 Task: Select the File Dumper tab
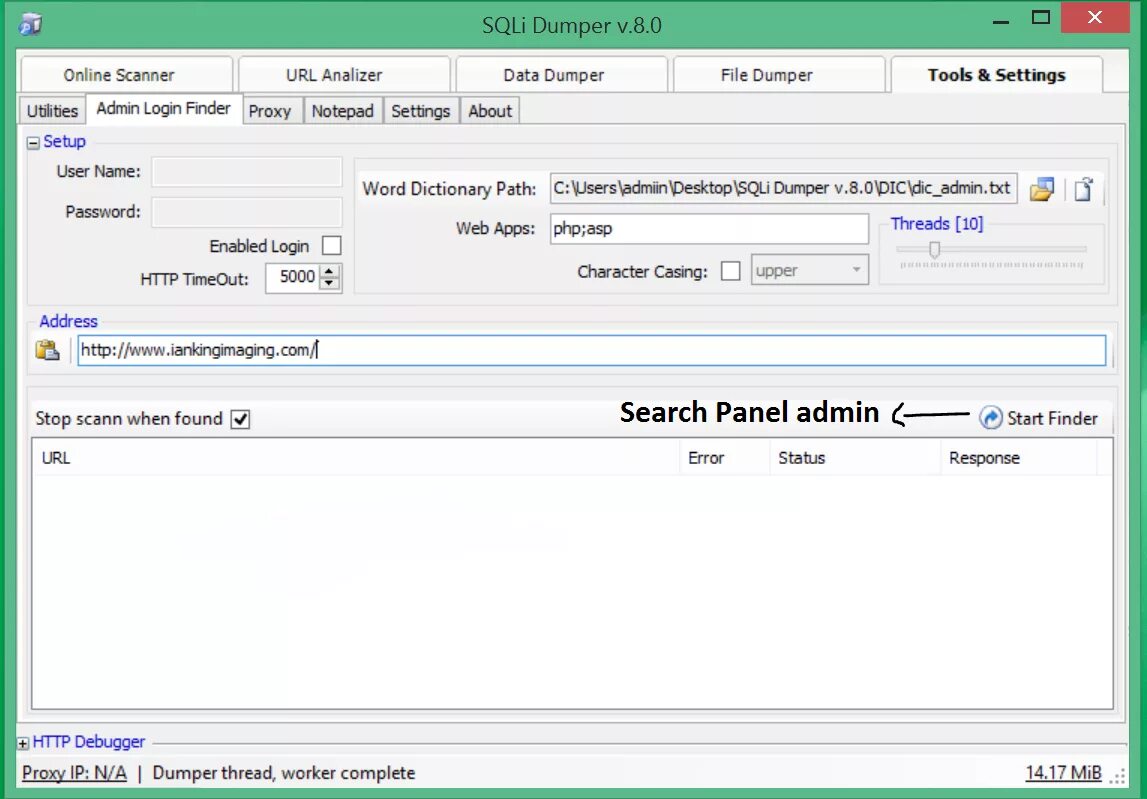tap(778, 75)
